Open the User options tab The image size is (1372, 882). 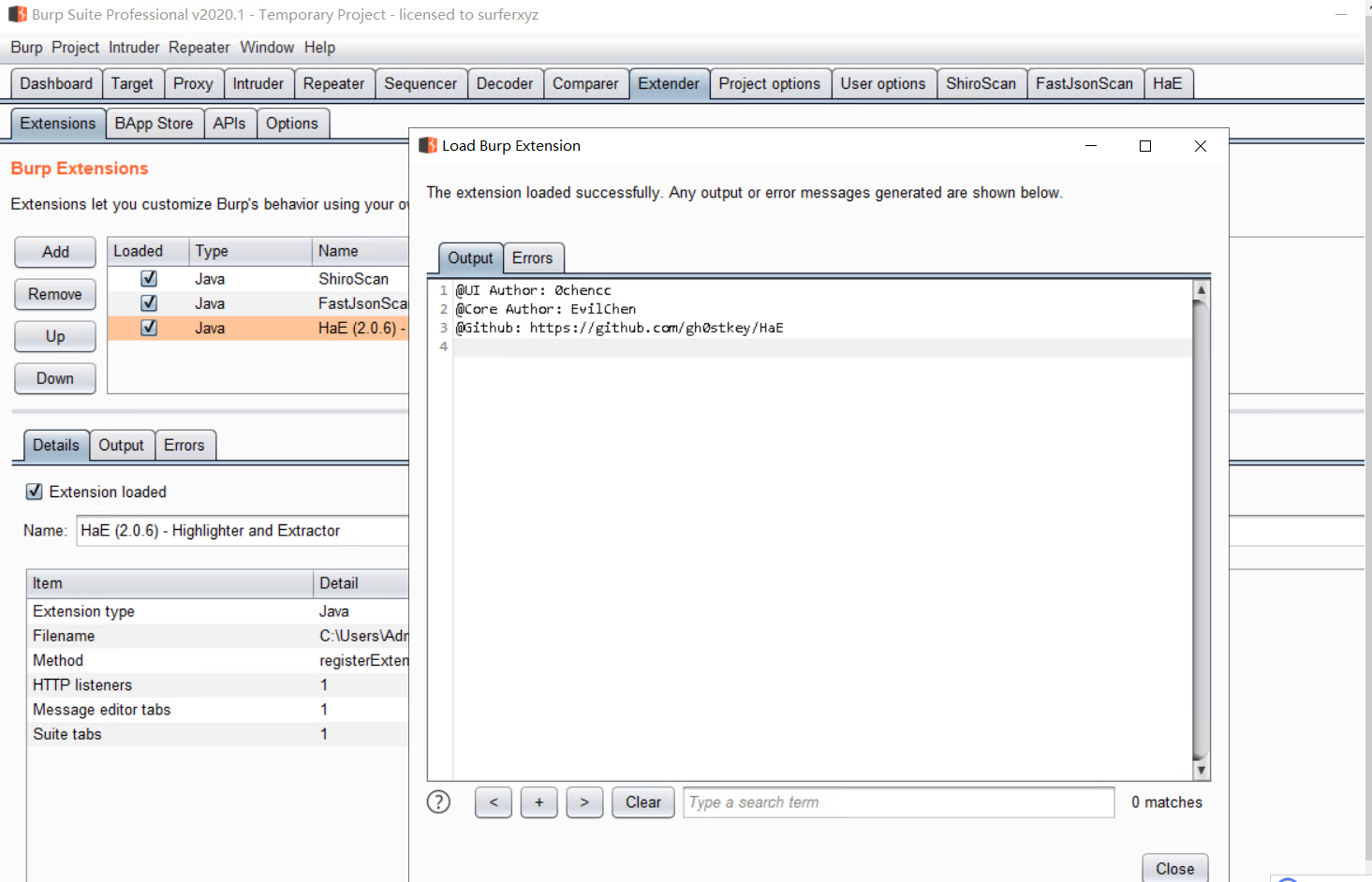tap(883, 83)
